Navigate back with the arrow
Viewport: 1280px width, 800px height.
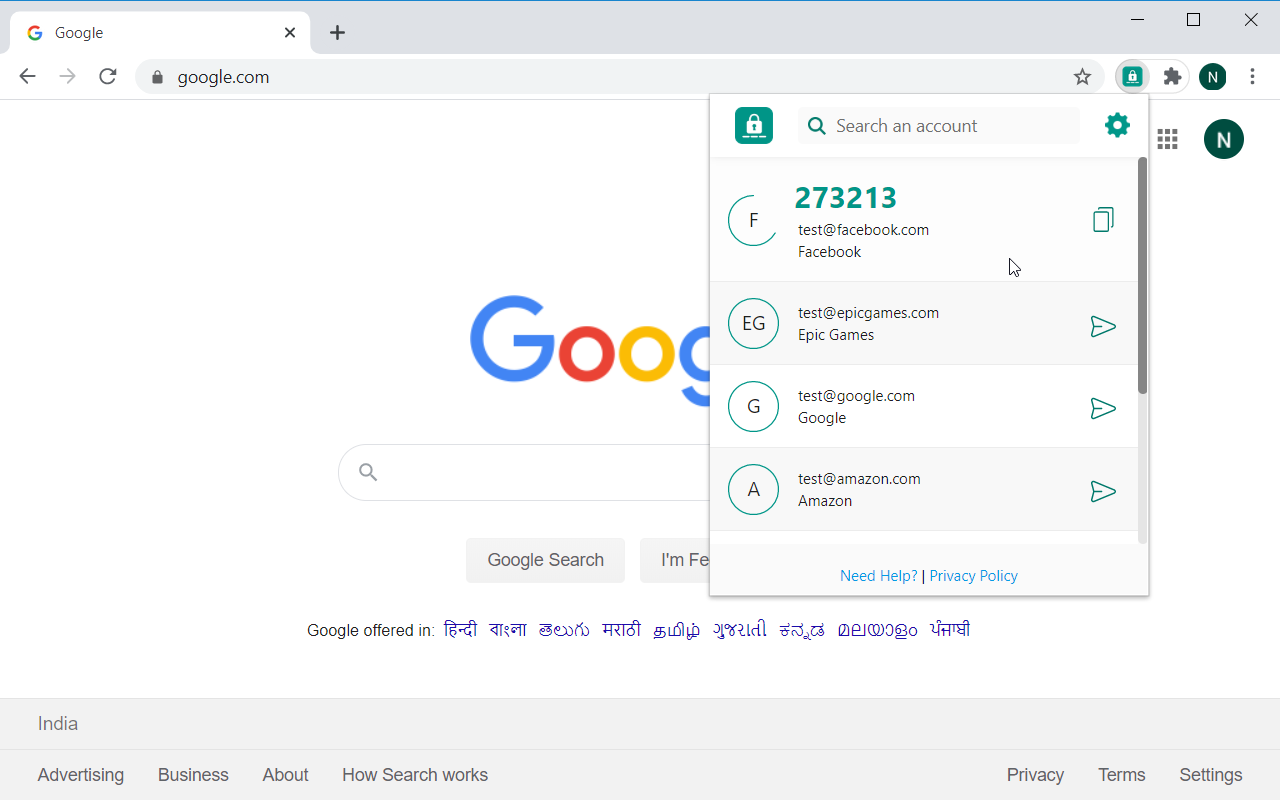coord(27,76)
